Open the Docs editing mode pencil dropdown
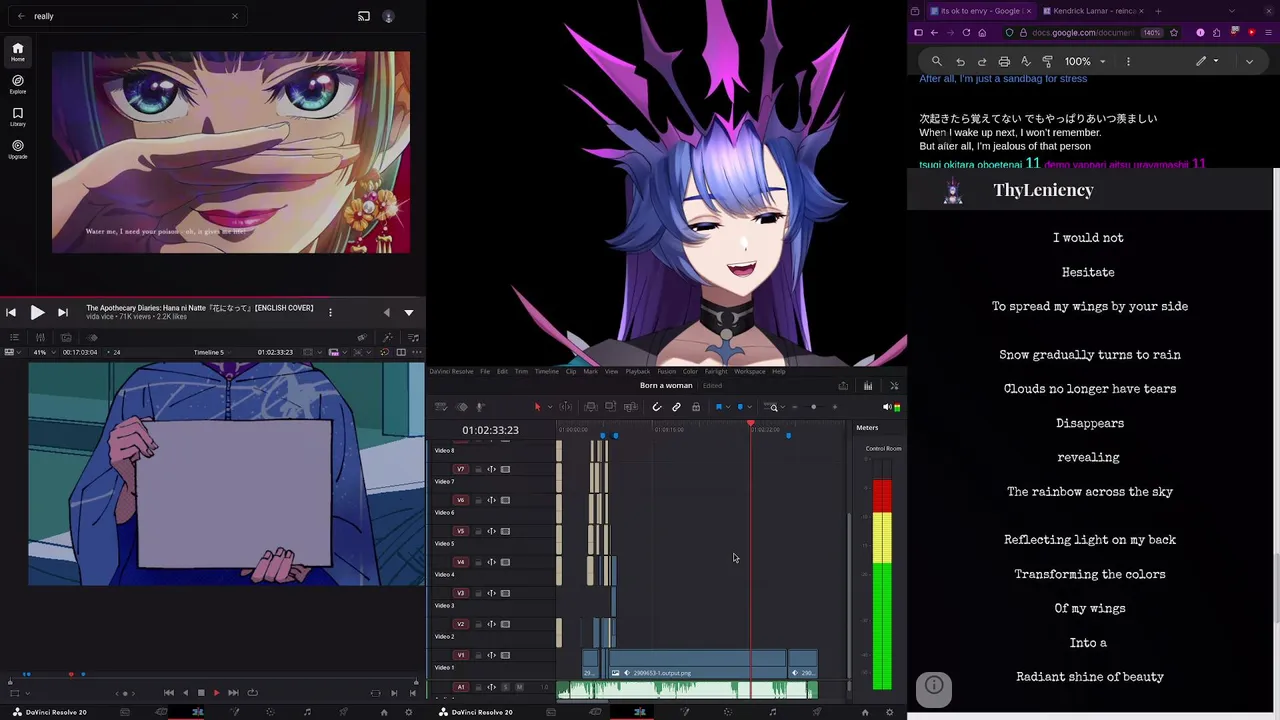This screenshot has width=1280, height=720. (1207, 61)
